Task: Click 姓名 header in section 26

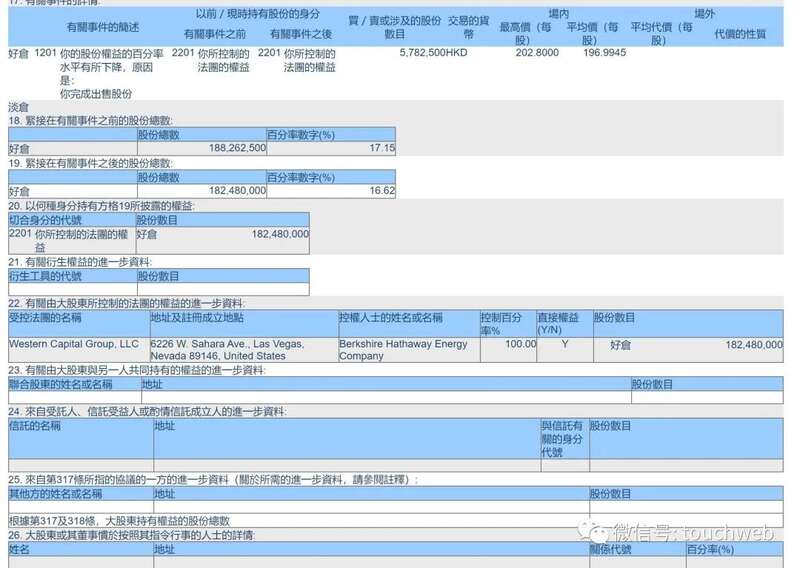Action: pos(19,550)
